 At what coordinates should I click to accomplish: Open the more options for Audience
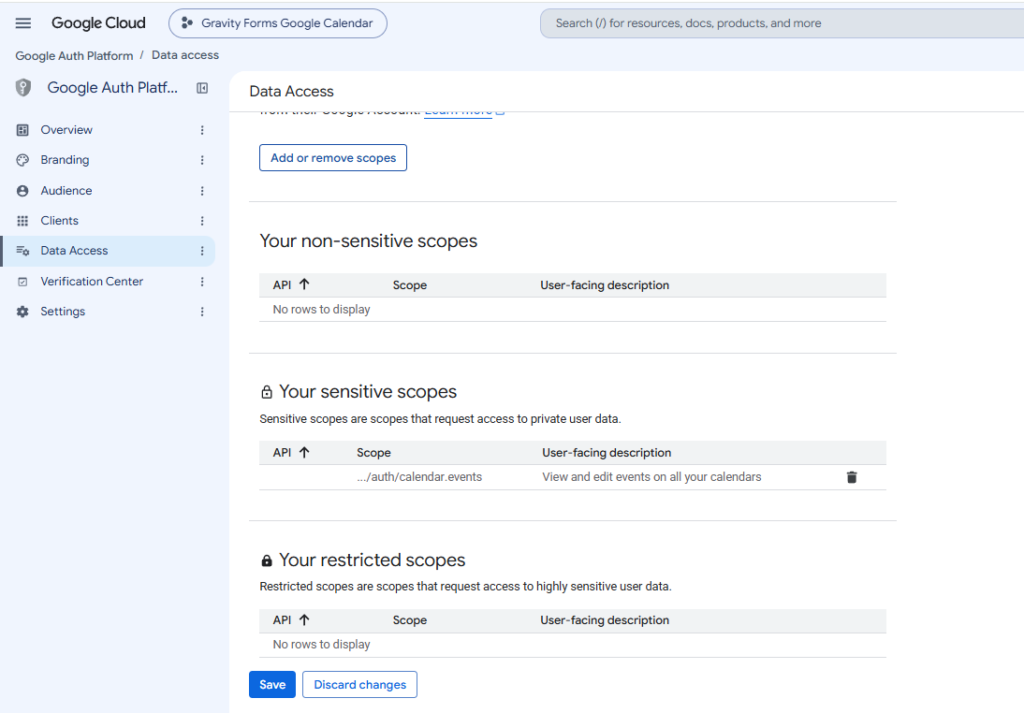pos(202,191)
